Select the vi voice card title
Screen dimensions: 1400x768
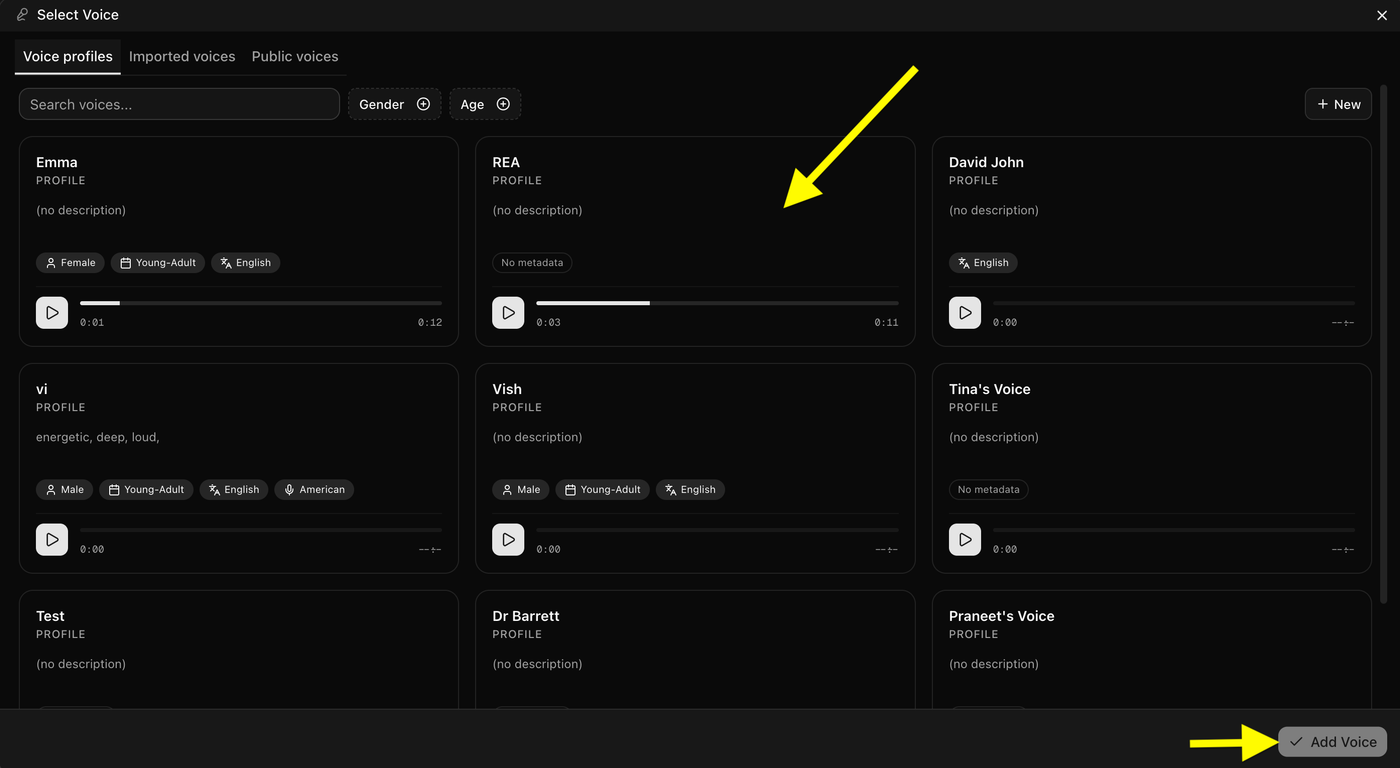[42, 389]
